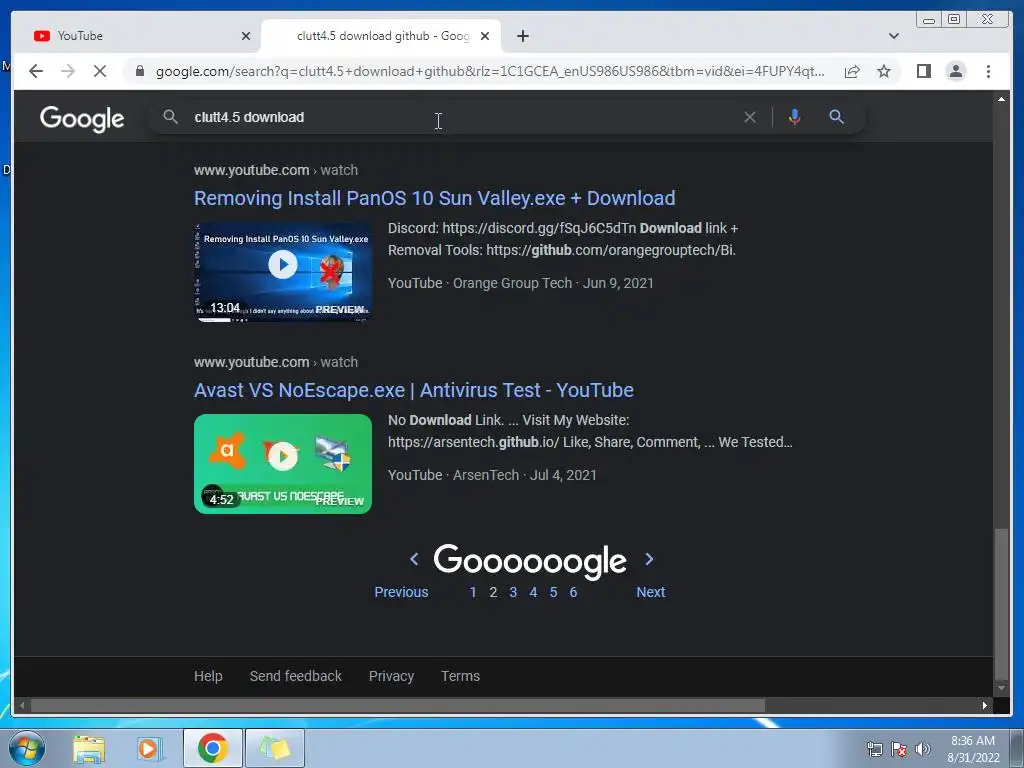The width and height of the screenshot is (1024, 768).
Task: Jump to results page 6
Action: pos(573,592)
